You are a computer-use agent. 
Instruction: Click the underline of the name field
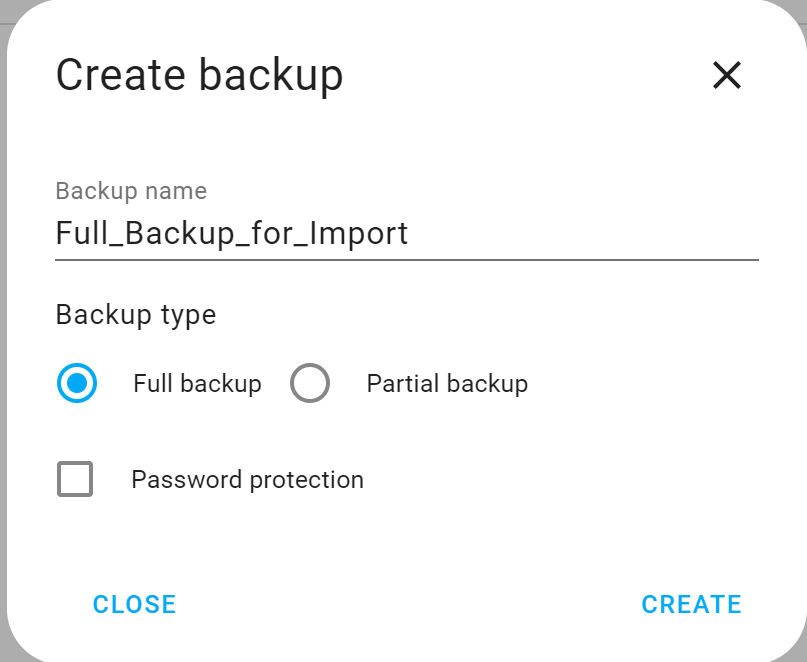click(x=406, y=259)
